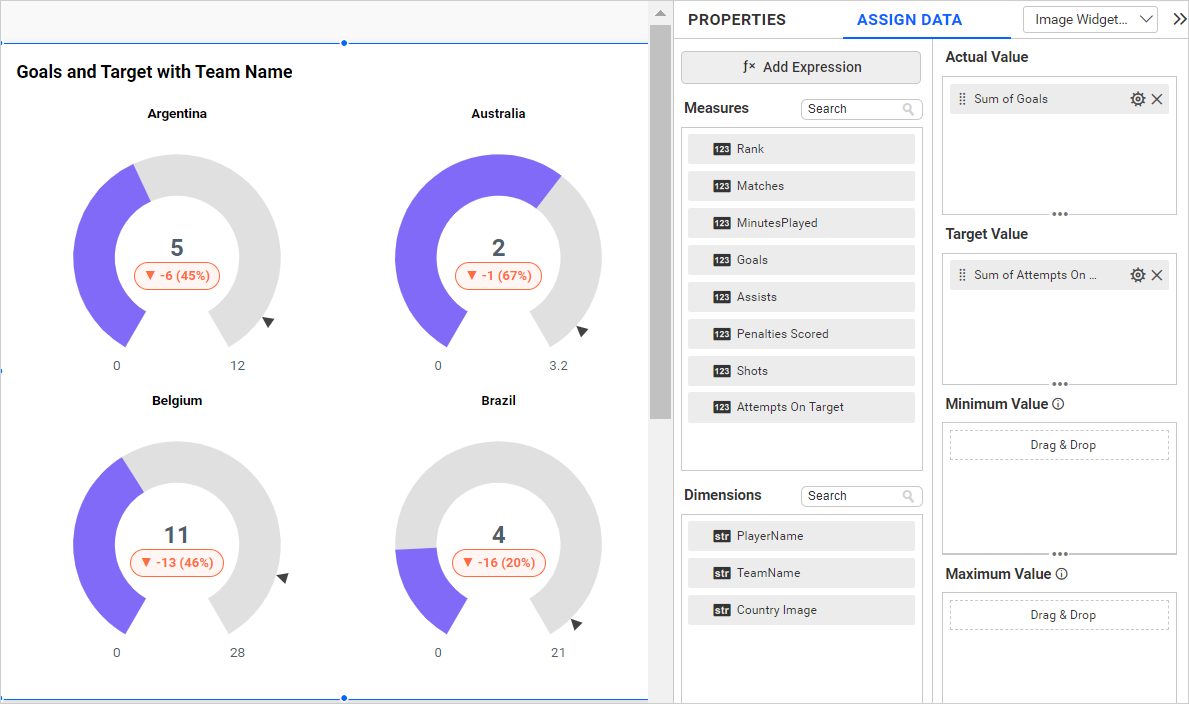Click the Maximum Value info icon

(1061, 575)
